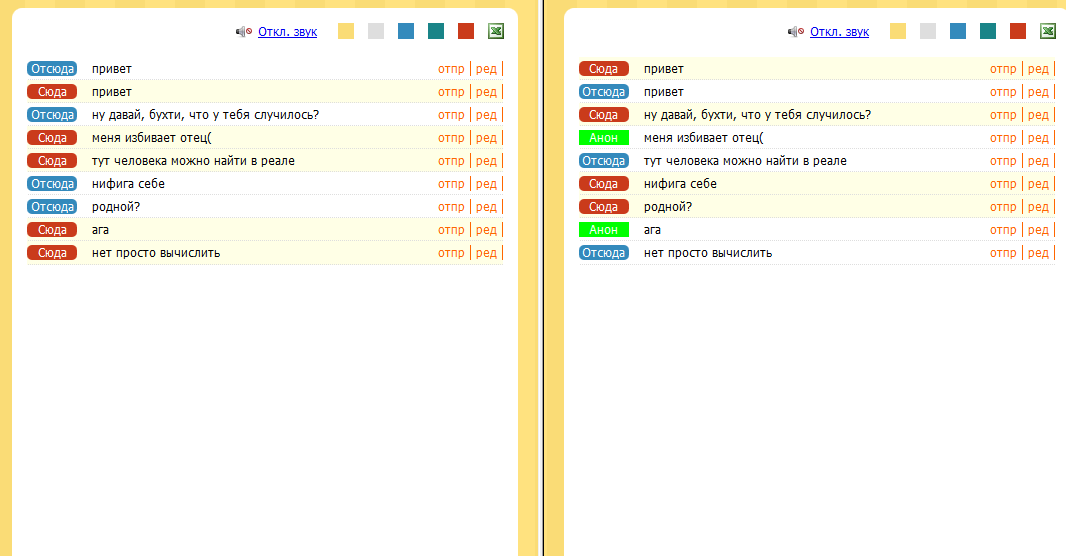Click the left 'Отсюда' badge beside 'родной?'
1066x556 pixels.
click(52, 207)
